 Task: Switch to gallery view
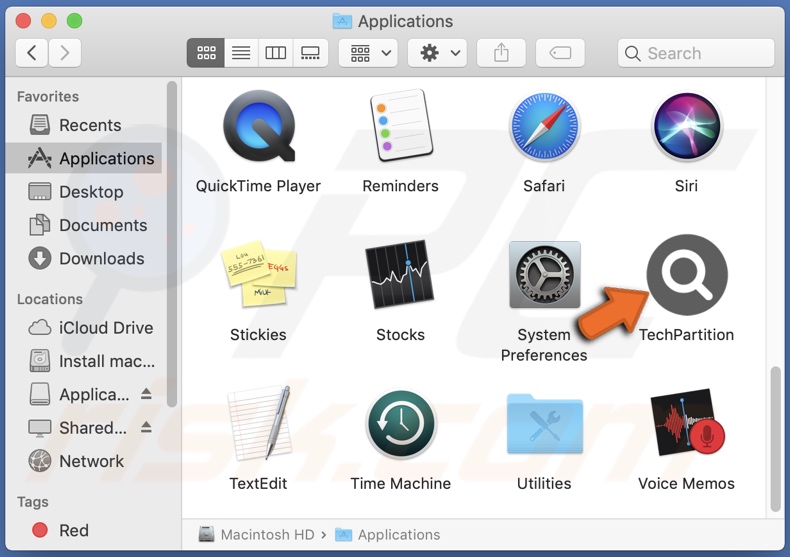click(310, 53)
